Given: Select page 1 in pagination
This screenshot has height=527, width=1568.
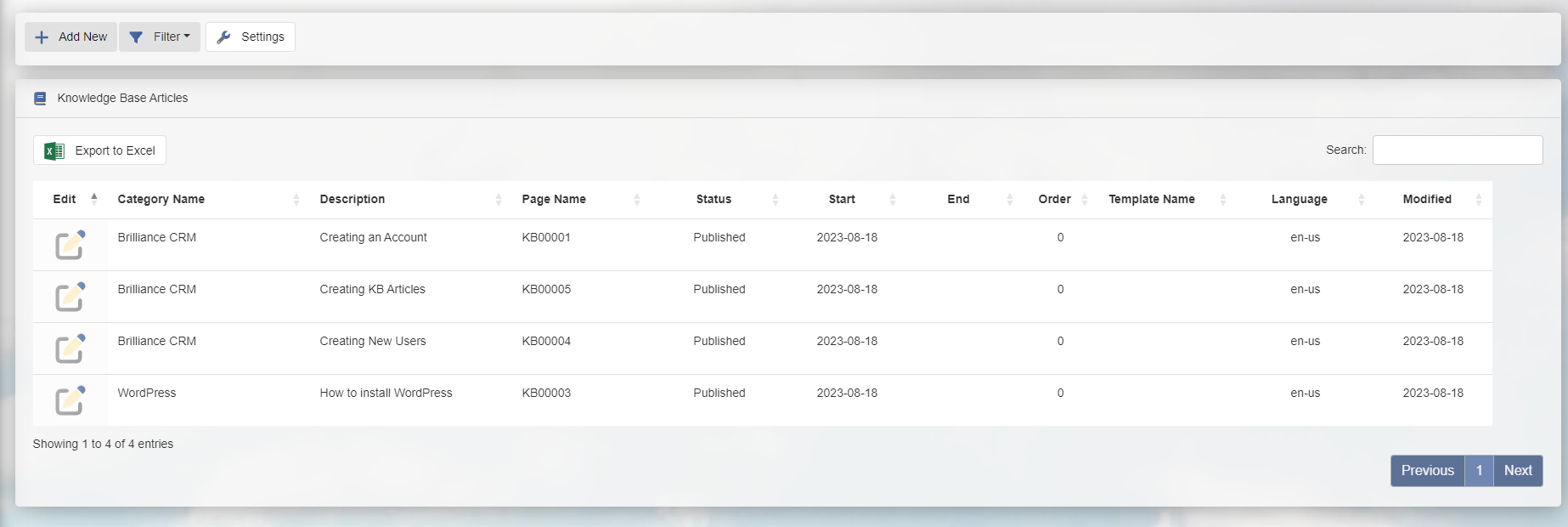Looking at the screenshot, I should pyautogui.click(x=1479, y=471).
